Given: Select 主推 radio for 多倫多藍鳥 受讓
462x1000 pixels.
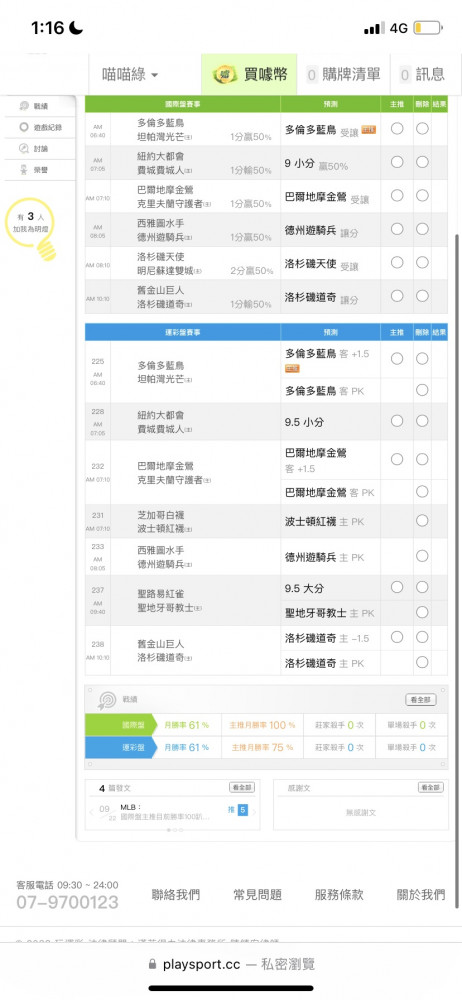Looking at the screenshot, I should point(397,128).
